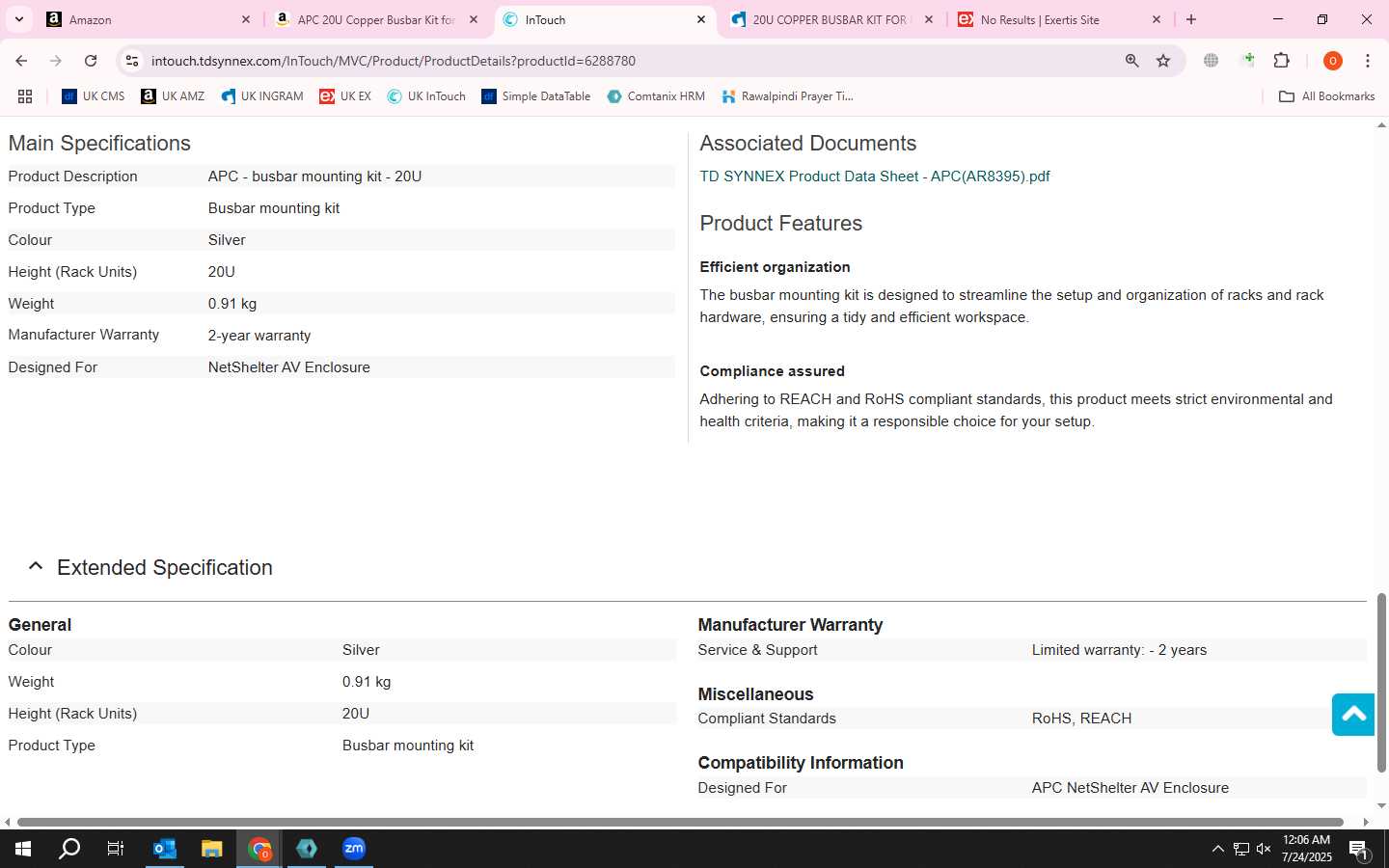Screen dimensions: 1389x868
Task: Open the teal diamond app in taskbar
Action: [x=307, y=849]
